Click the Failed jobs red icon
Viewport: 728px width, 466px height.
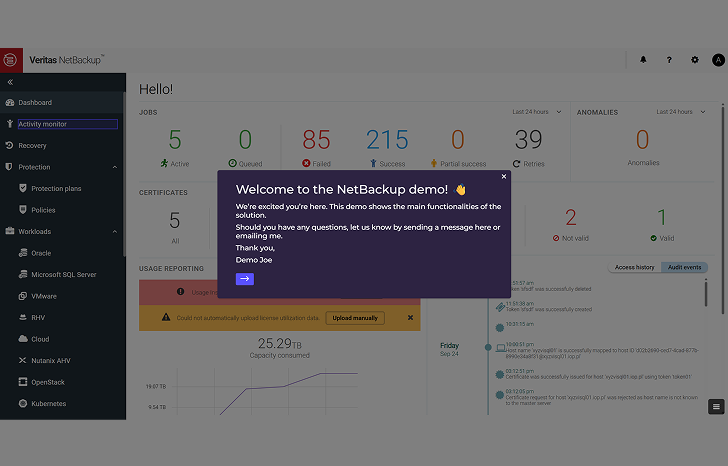pos(306,163)
